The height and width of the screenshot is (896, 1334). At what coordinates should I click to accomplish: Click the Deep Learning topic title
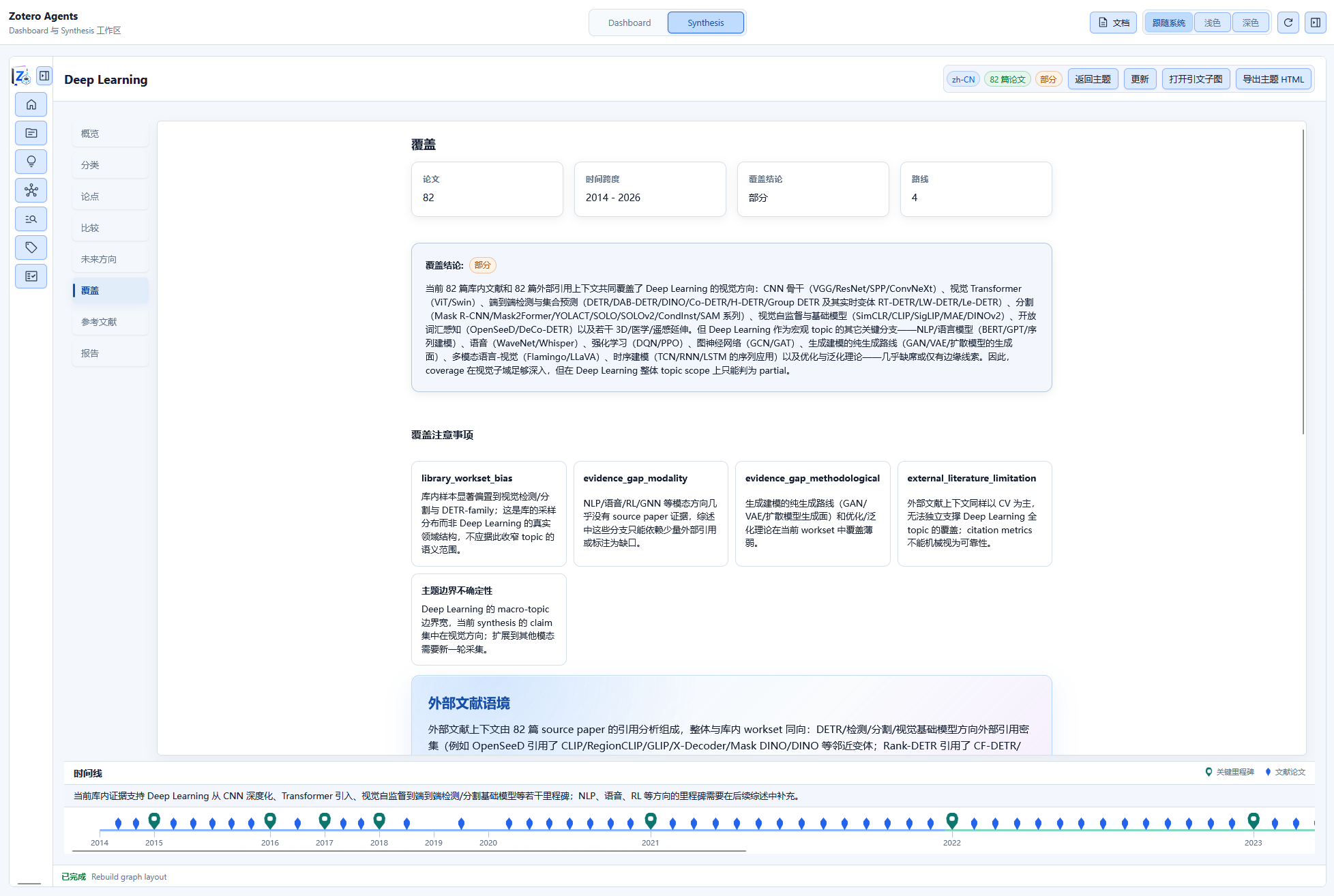106,80
